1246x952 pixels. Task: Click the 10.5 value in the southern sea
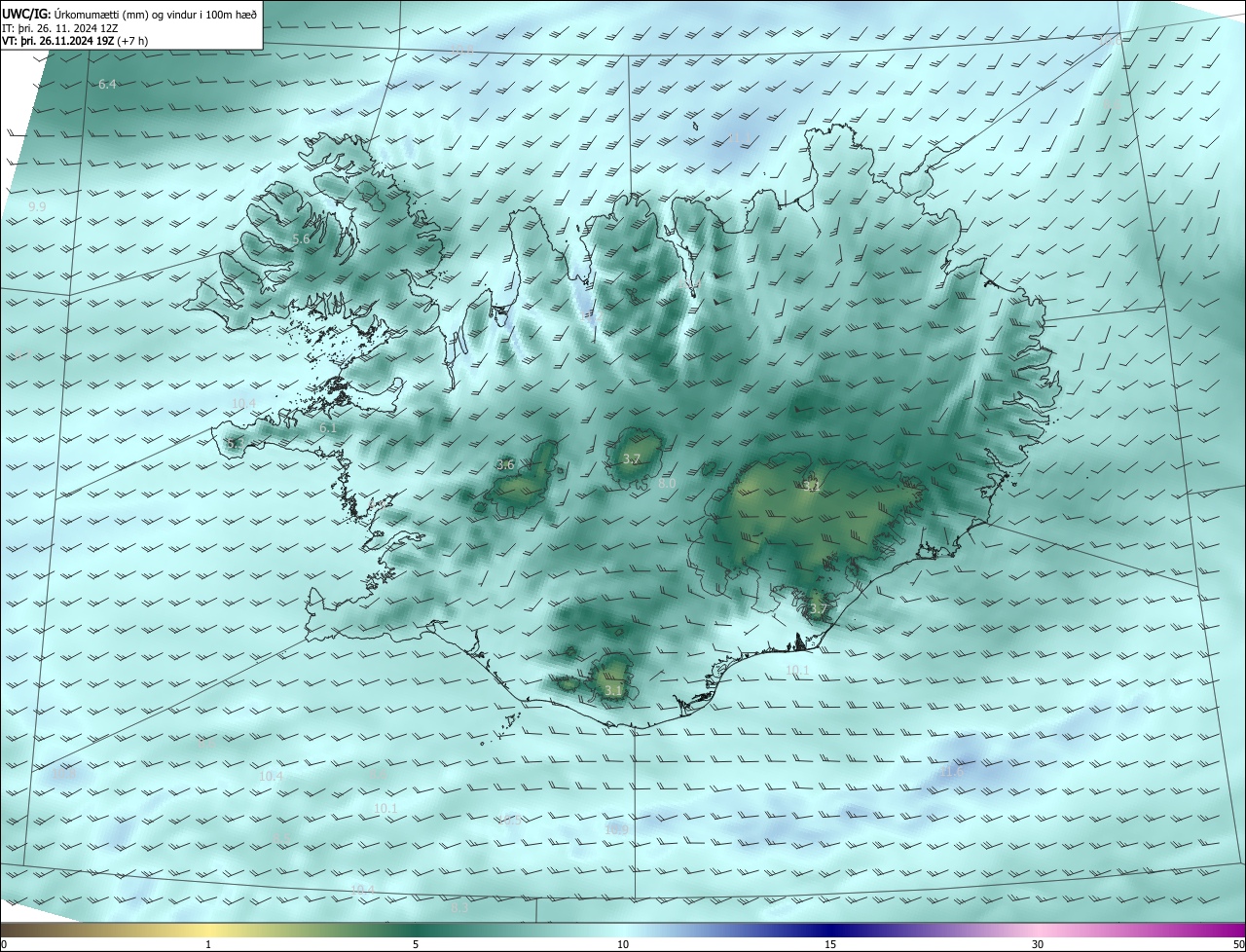508,821
